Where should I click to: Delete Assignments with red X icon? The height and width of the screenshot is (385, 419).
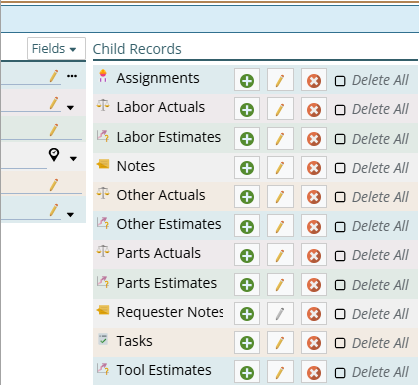(x=314, y=80)
